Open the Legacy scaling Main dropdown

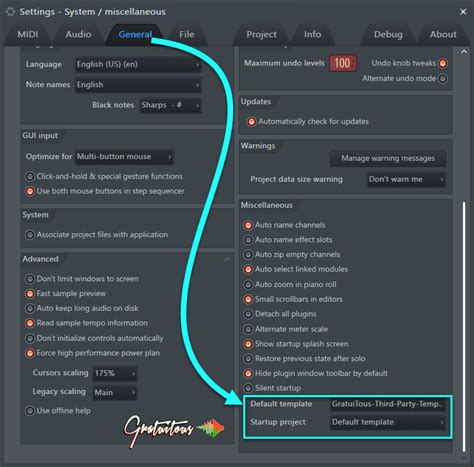point(115,392)
